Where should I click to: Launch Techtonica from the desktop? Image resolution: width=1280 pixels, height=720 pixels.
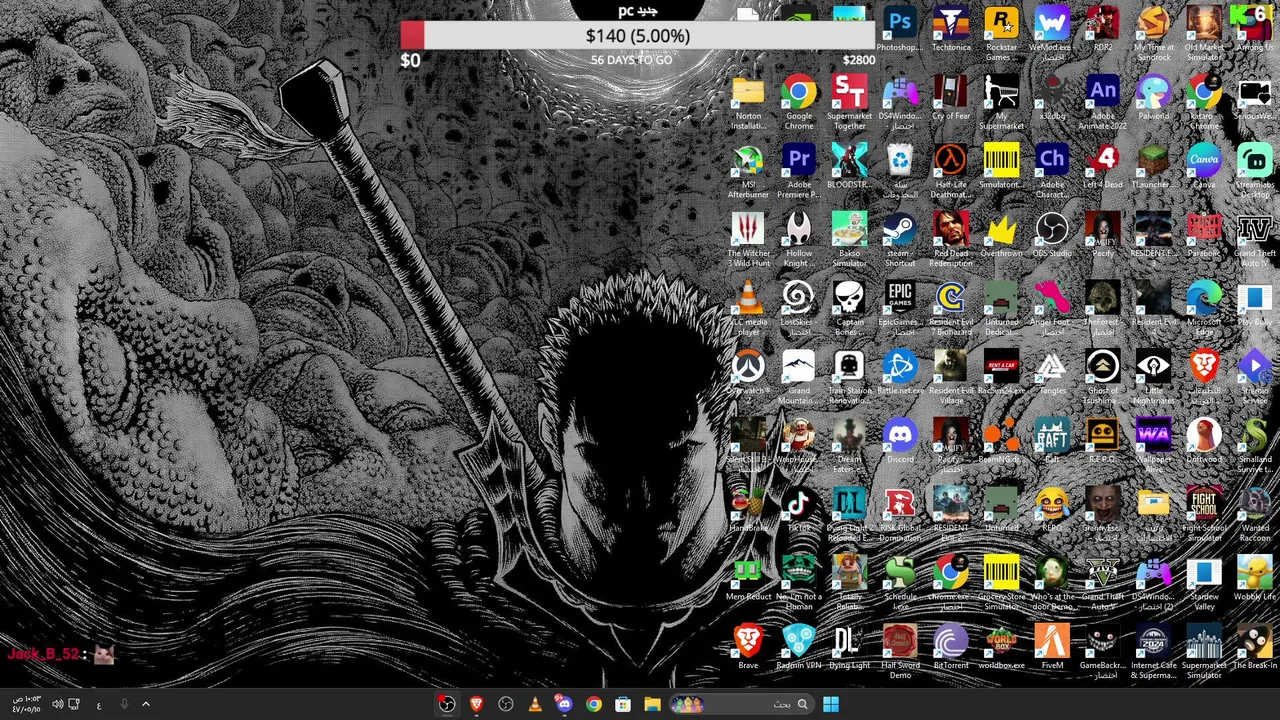pyautogui.click(x=951, y=30)
